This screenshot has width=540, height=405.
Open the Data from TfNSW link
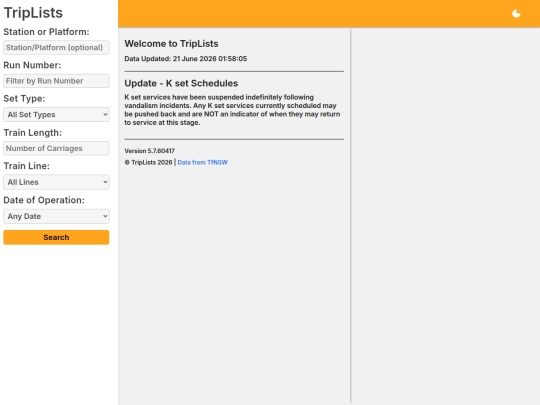[x=202, y=162]
